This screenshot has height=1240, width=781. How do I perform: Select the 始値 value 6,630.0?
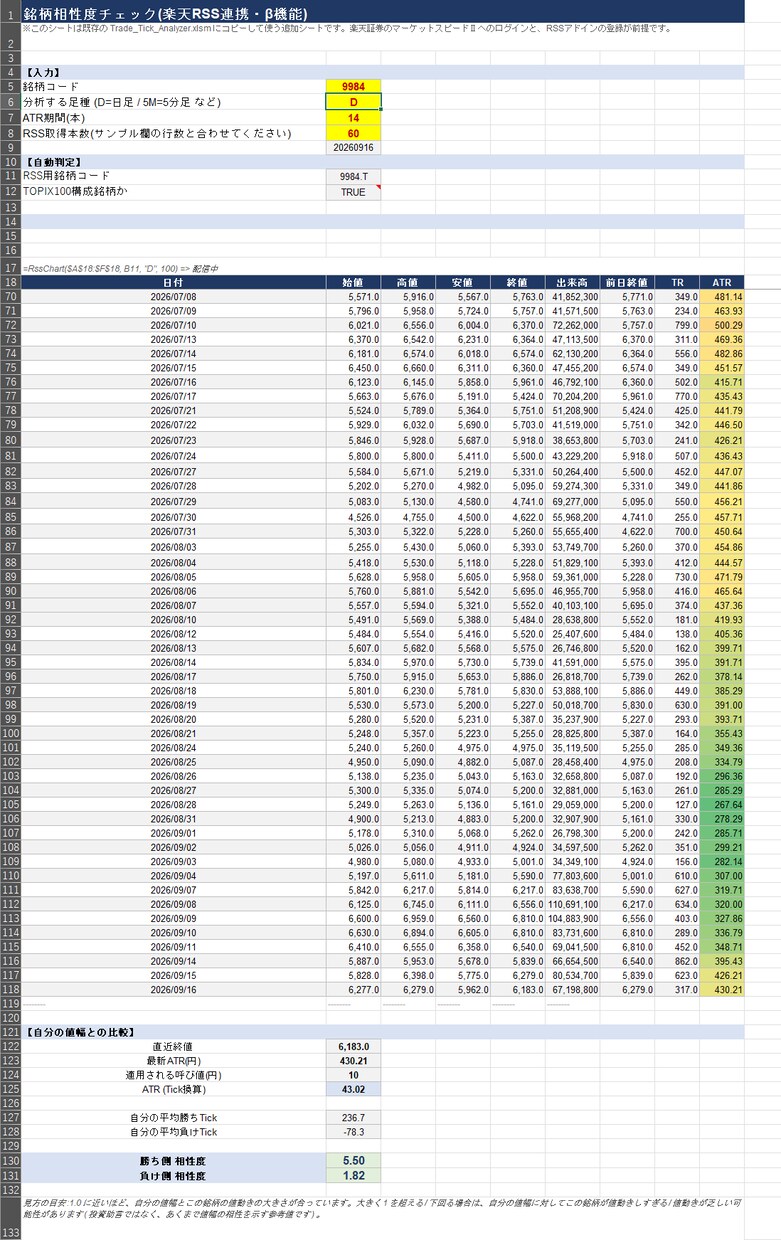coord(353,933)
